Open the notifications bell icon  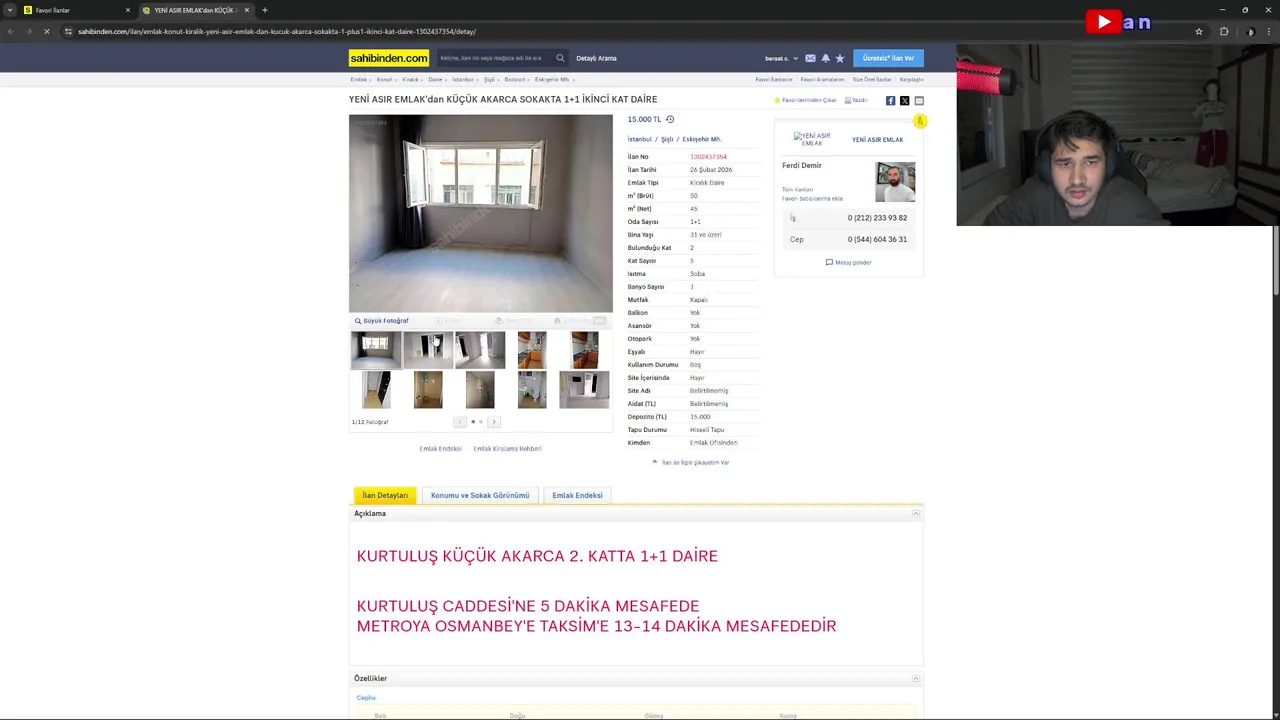825,58
